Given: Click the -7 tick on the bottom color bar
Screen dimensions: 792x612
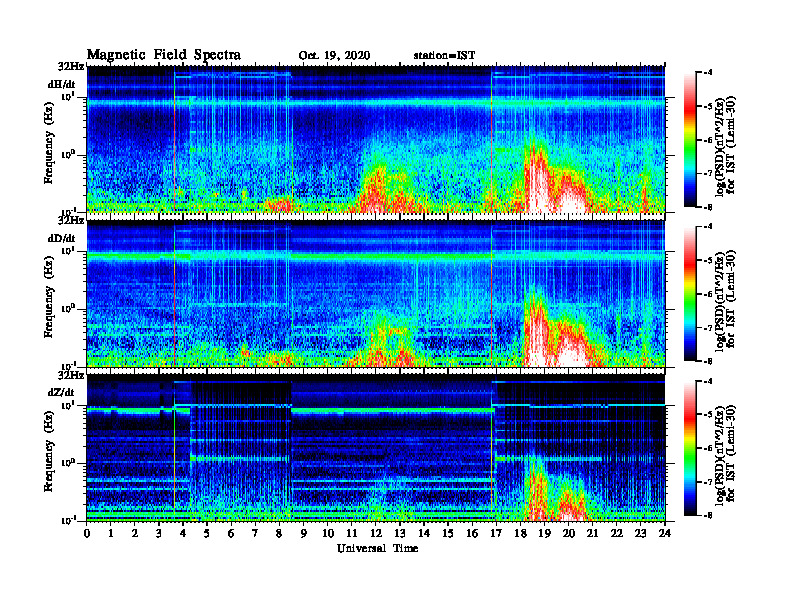Looking at the screenshot, I should [x=706, y=482].
